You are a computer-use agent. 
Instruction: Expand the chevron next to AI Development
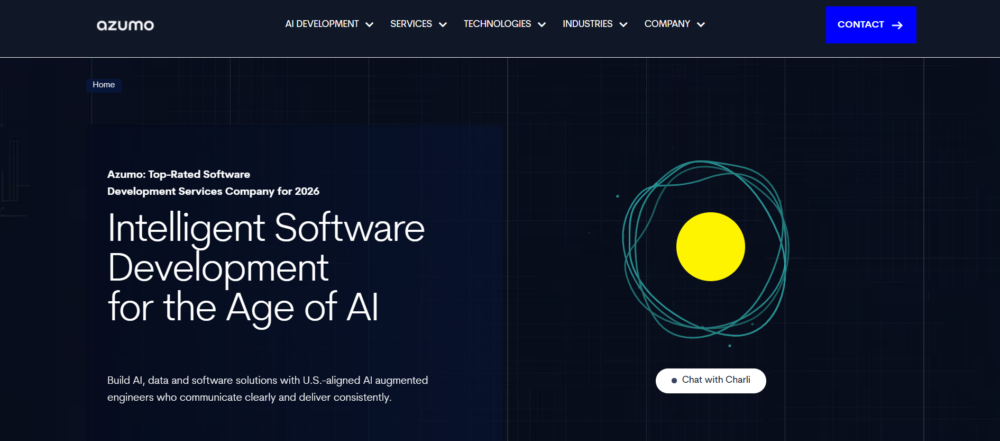[x=369, y=25]
